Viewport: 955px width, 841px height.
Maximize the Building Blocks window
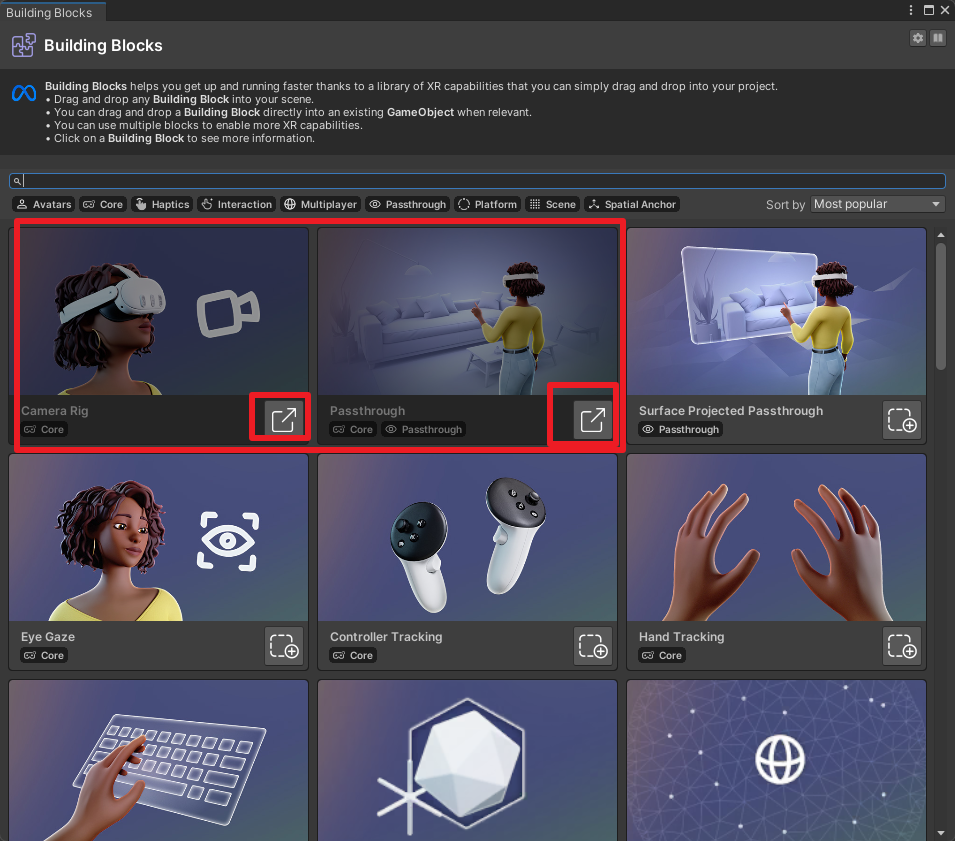[x=929, y=10]
